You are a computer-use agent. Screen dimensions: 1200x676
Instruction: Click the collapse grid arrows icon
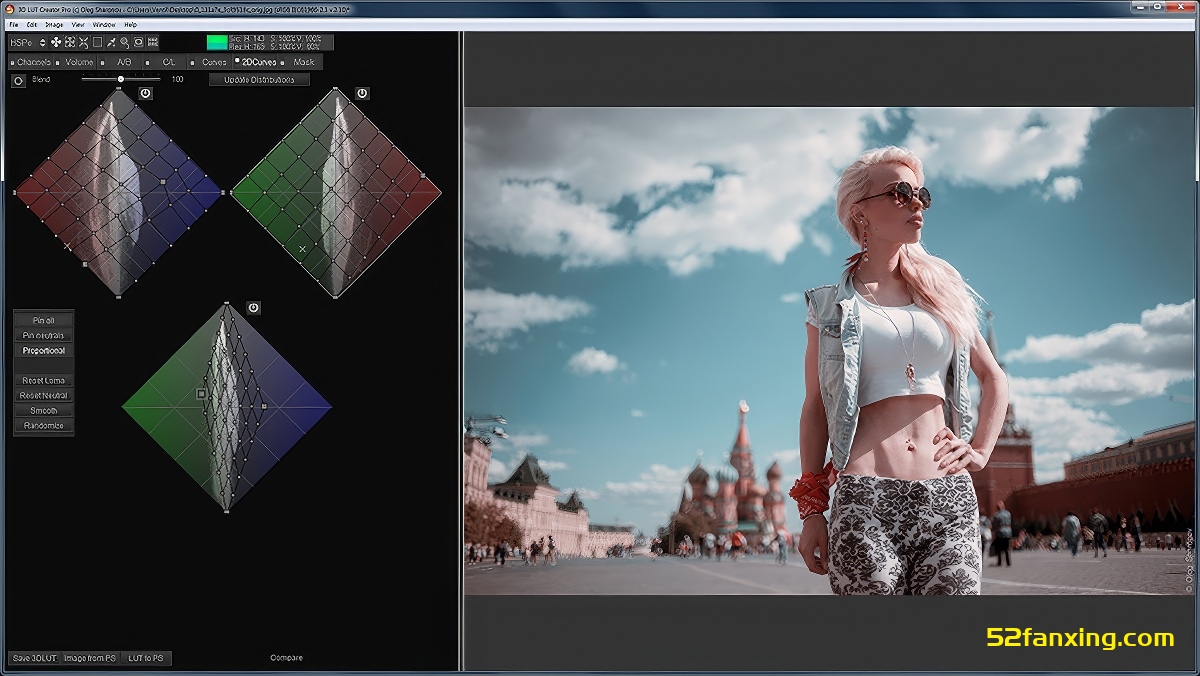[x=84, y=42]
